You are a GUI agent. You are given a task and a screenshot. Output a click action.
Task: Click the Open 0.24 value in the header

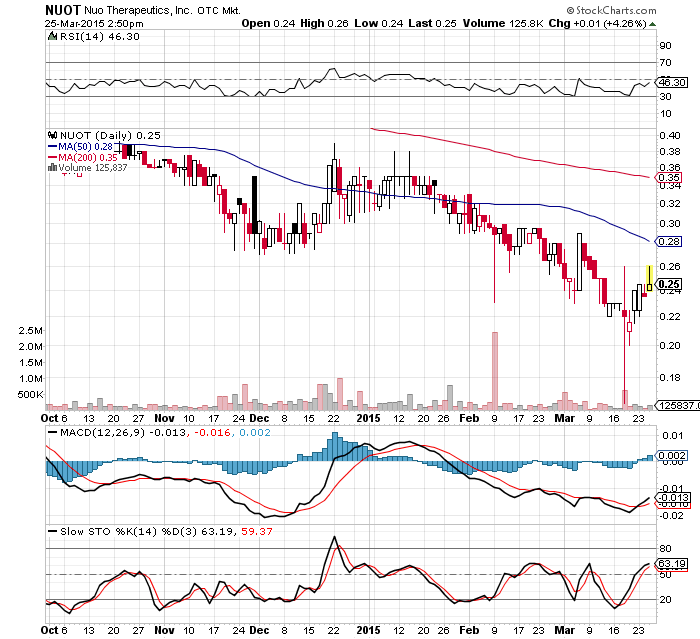click(x=268, y=23)
